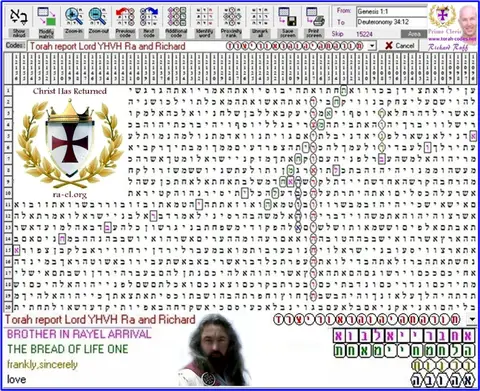Image resolution: width=480 pixels, height=391 pixels.
Task: Click the Templar cross shield emblem
Action: (70, 144)
